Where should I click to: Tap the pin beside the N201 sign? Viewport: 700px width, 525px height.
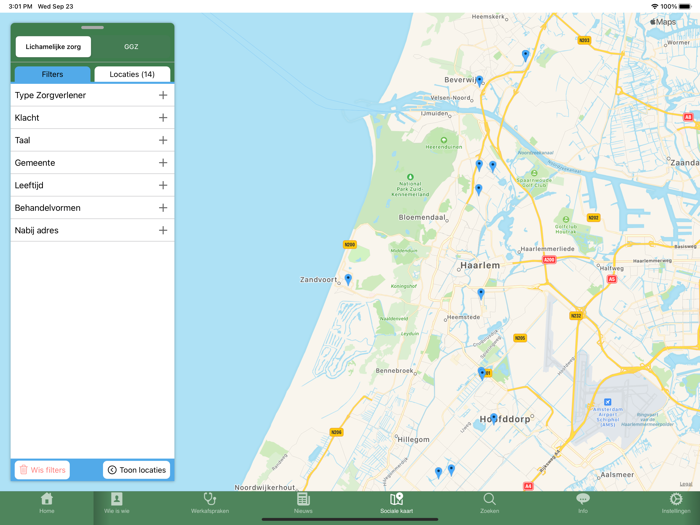point(481,373)
